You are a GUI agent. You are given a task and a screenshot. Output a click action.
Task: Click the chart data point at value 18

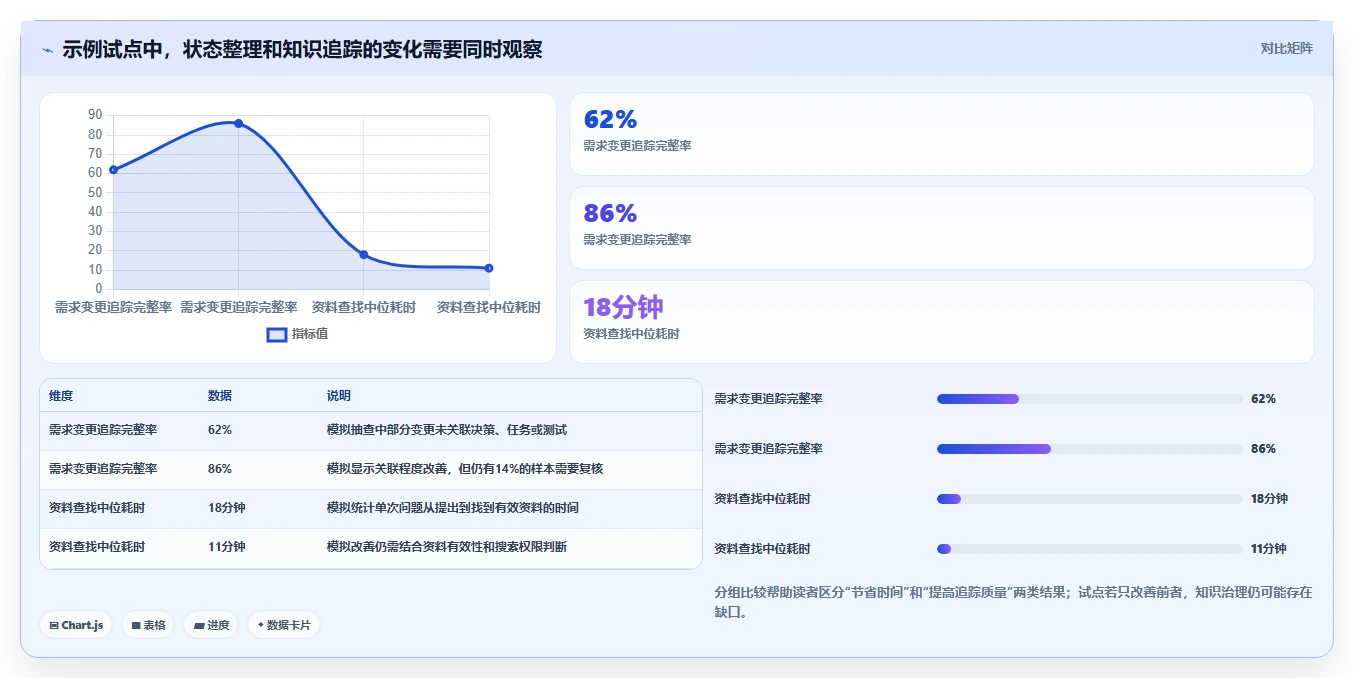pyautogui.click(x=364, y=255)
